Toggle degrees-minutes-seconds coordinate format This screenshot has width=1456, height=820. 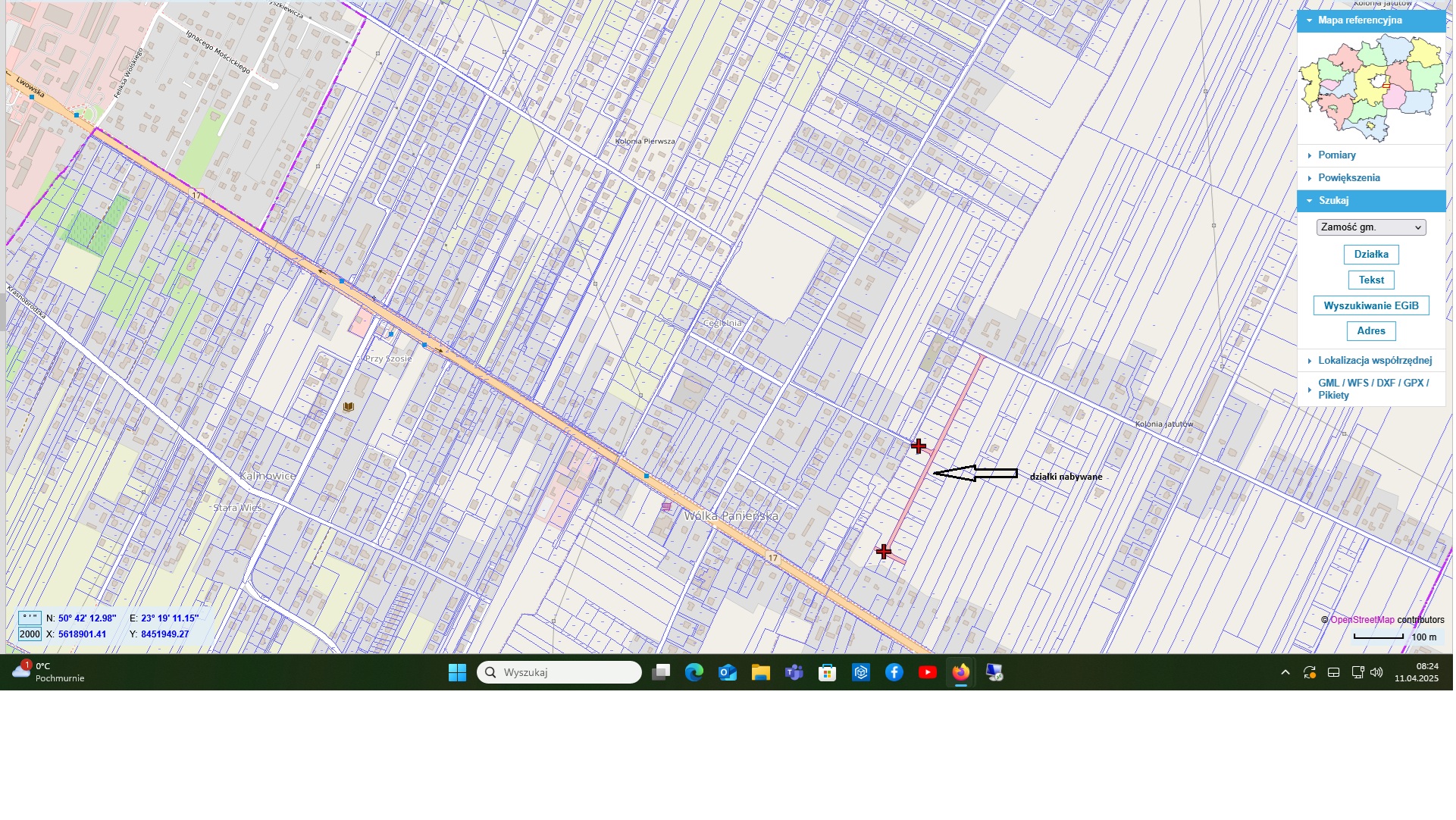coord(30,618)
